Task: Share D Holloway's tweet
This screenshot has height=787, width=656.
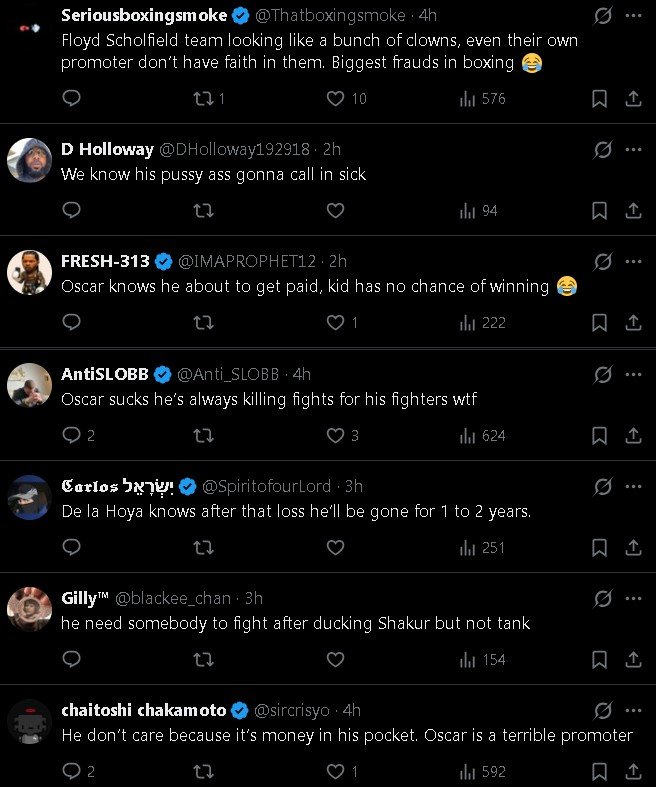Action: (633, 210)
